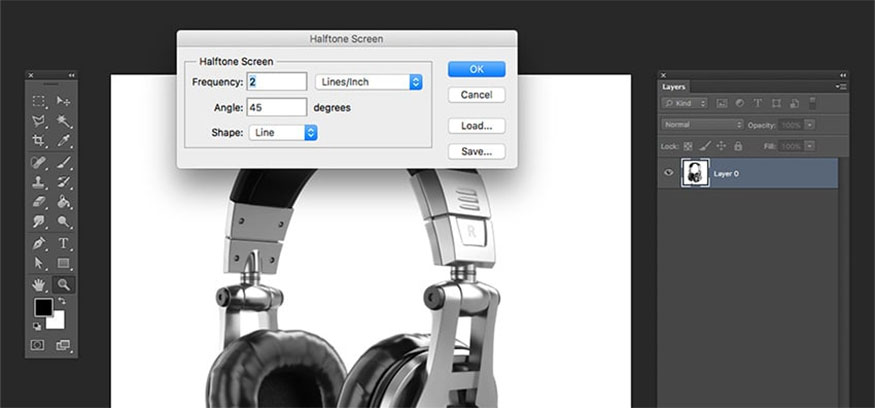Viewport: 875px width, 408px height.
Task: Click into the Frequency input field
Action: click(x=277, y=81)
